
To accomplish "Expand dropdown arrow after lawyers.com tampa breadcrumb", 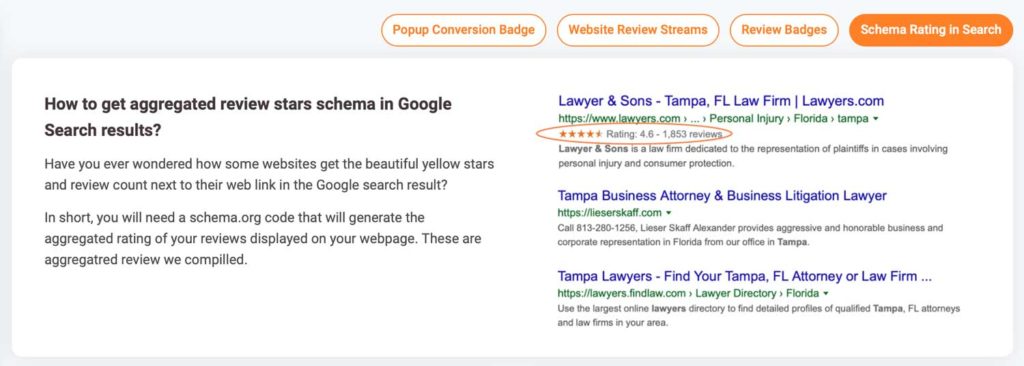I will (875, 119).
